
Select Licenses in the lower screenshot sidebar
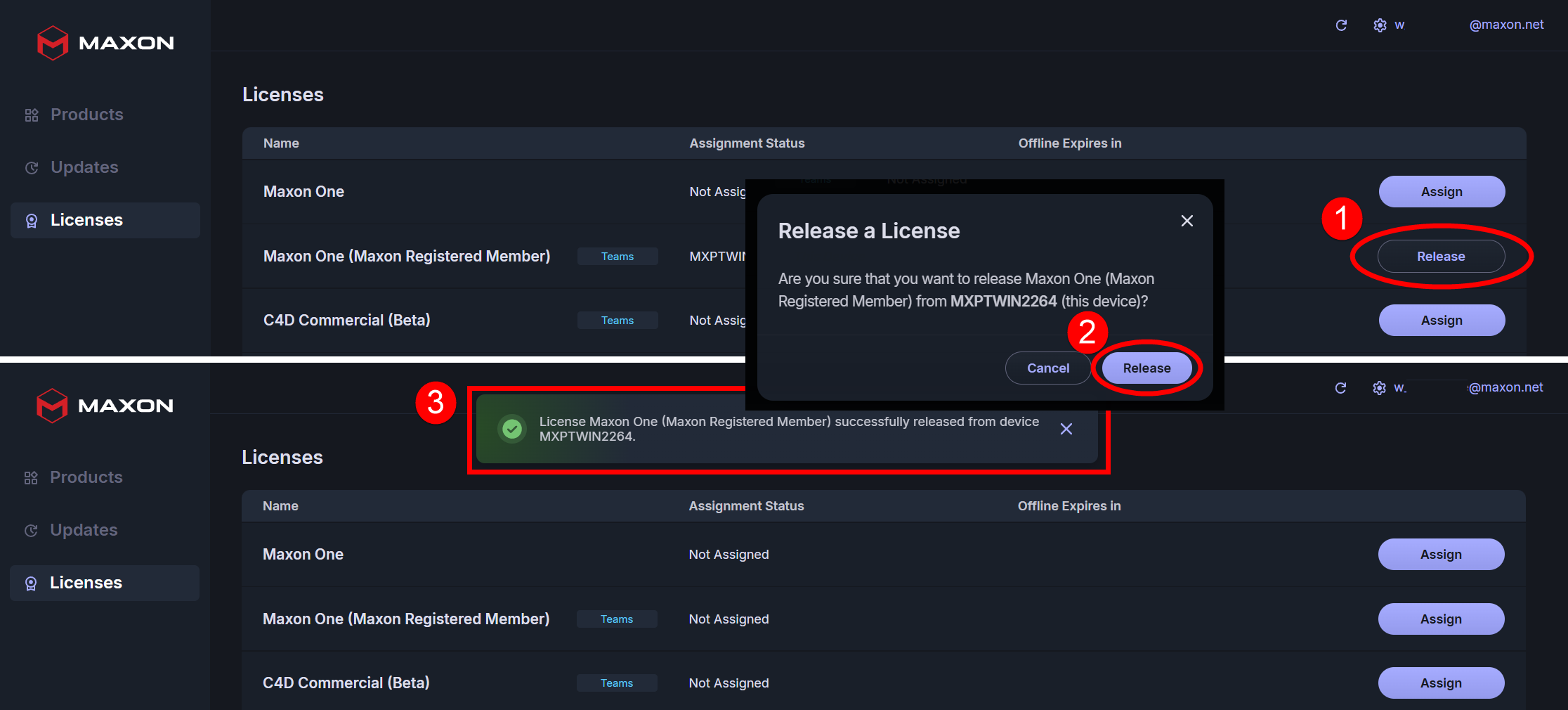86,583
